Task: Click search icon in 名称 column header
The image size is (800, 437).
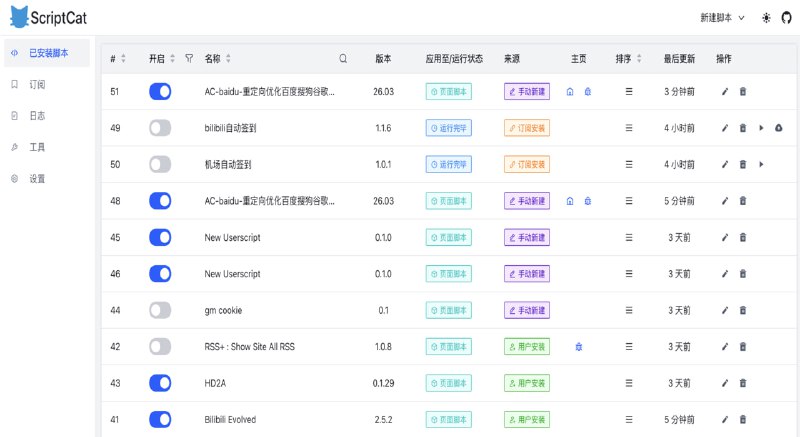Action: click(343, 59)
